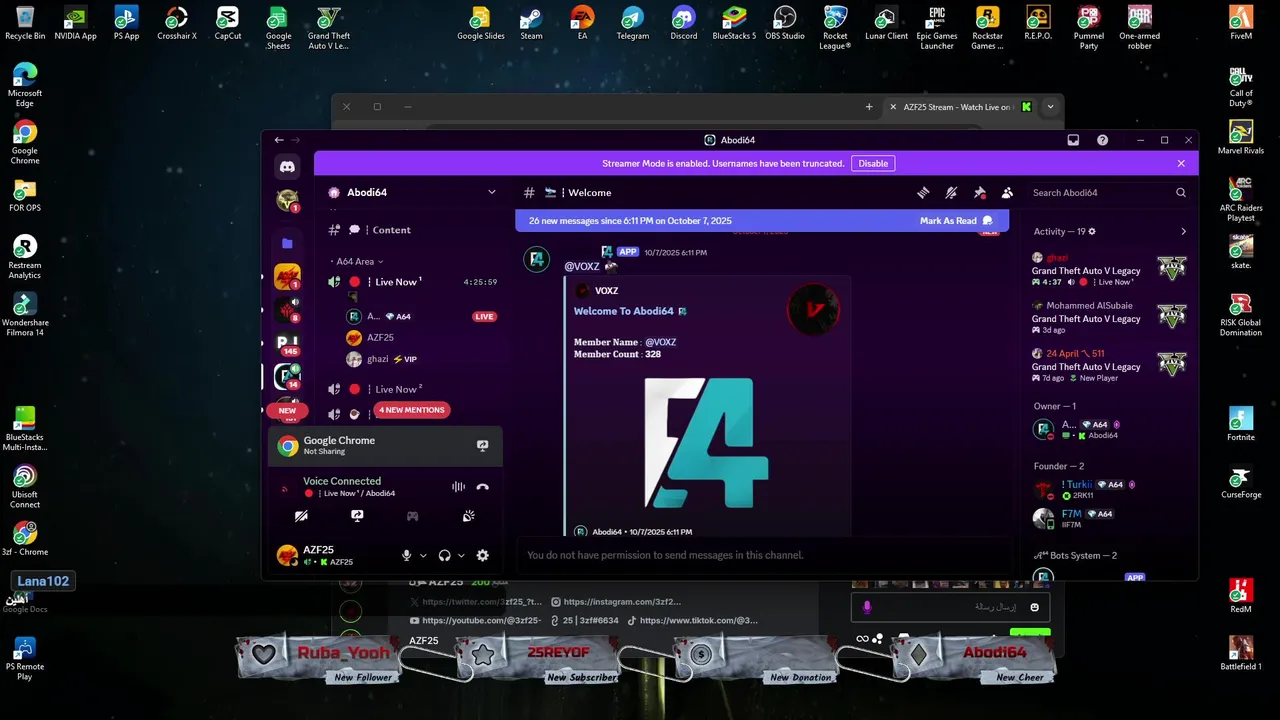Click the search magnifier in Search Abodi64
Viewport: 1280px width, 720px height.
point(1181,193)
